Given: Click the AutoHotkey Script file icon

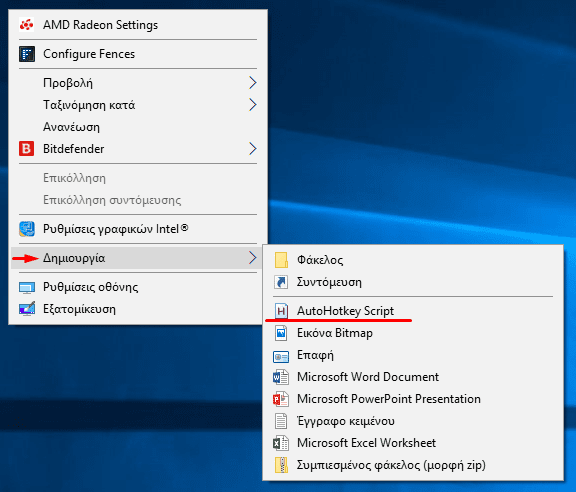Looking at the screenshot, I should (x=281, y=311).
